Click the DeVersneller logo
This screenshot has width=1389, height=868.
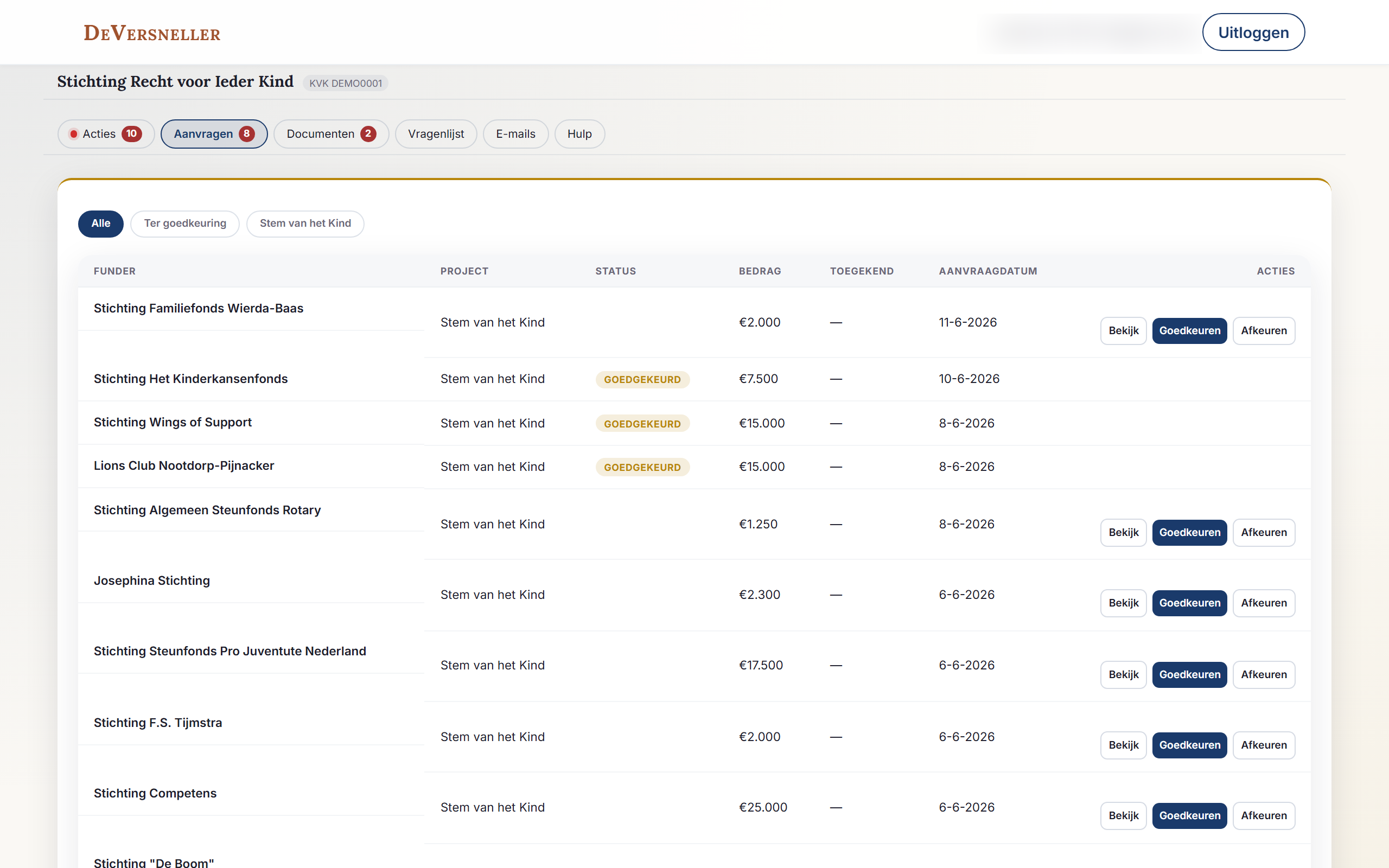point(152,33)
